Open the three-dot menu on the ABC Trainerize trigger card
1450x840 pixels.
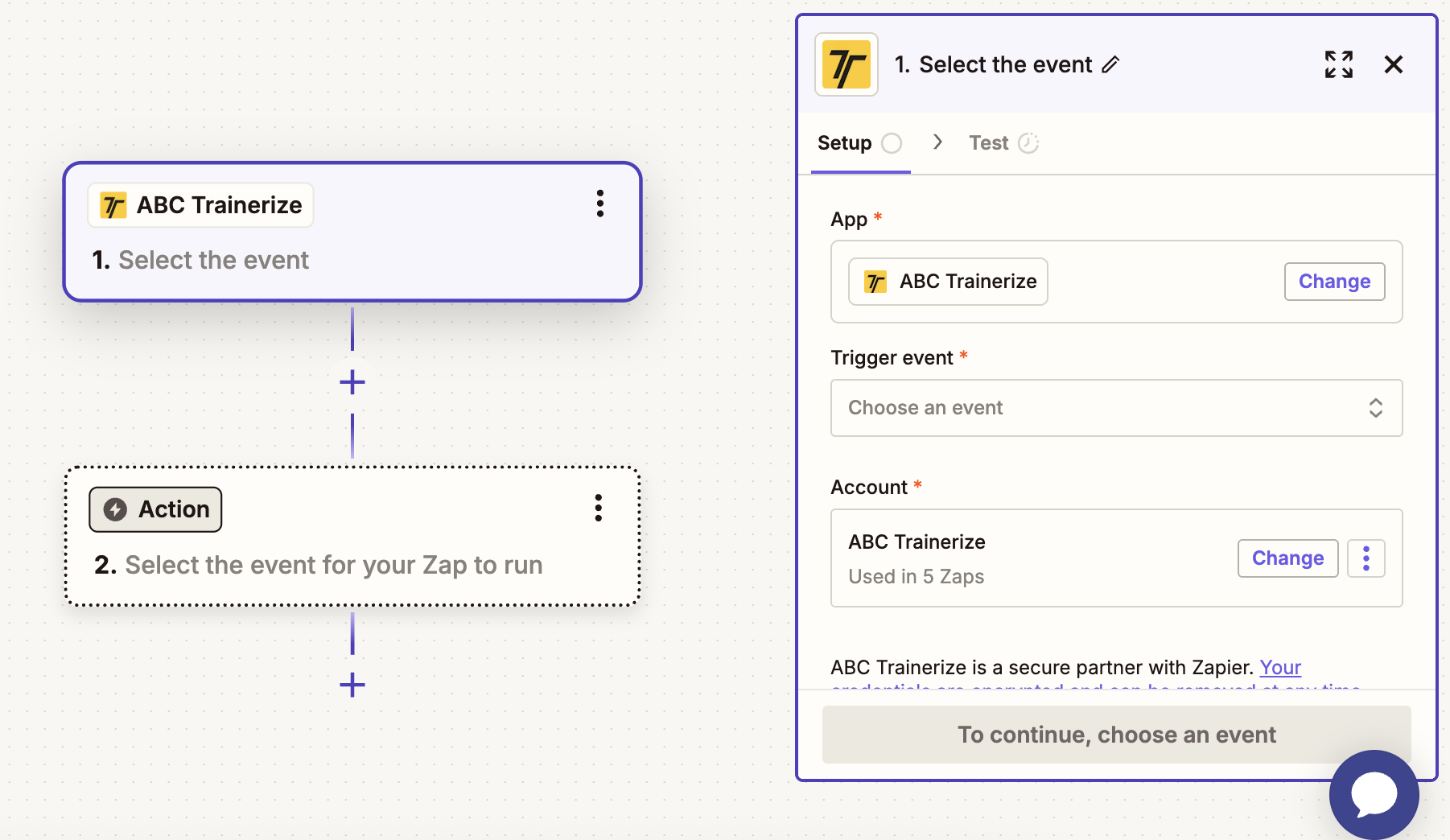[600, 204]
